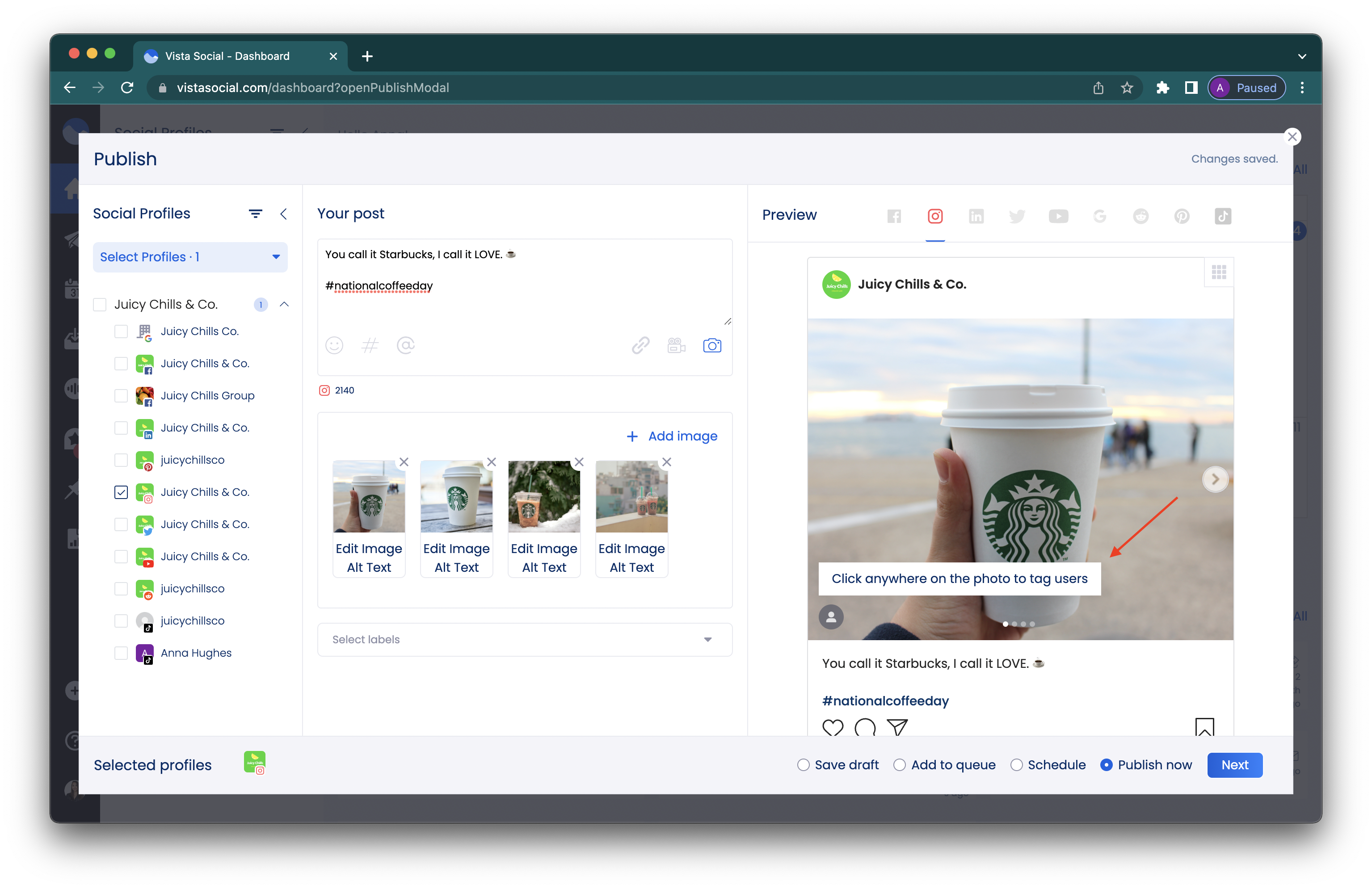Check the Anna Hughes profile checkbox
The image size is (1372, 889).
click(x=121, y=654)
